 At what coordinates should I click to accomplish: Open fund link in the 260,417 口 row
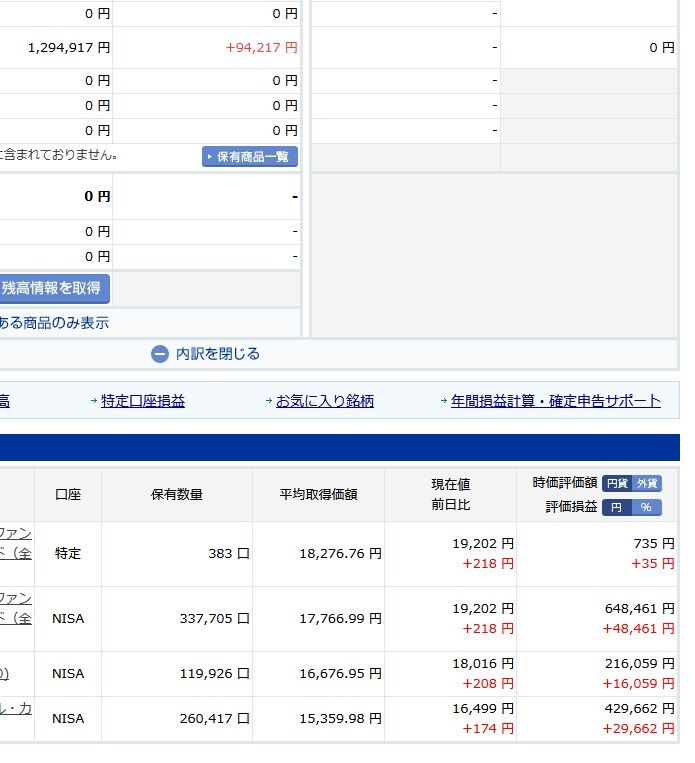tap(16, 708)
